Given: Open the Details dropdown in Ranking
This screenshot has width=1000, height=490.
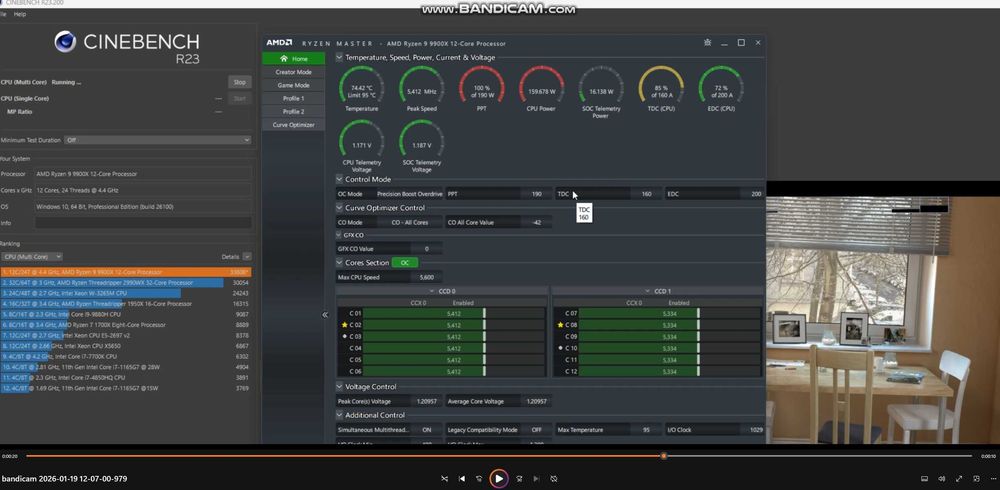Looking at the screenshot, I should point(247,256).
